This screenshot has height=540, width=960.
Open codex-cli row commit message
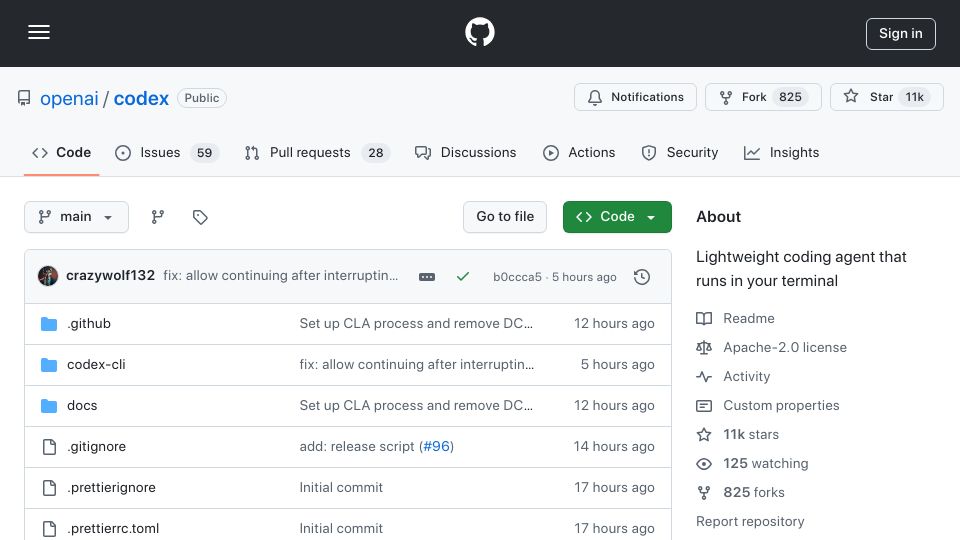click(x=417, y=364)
